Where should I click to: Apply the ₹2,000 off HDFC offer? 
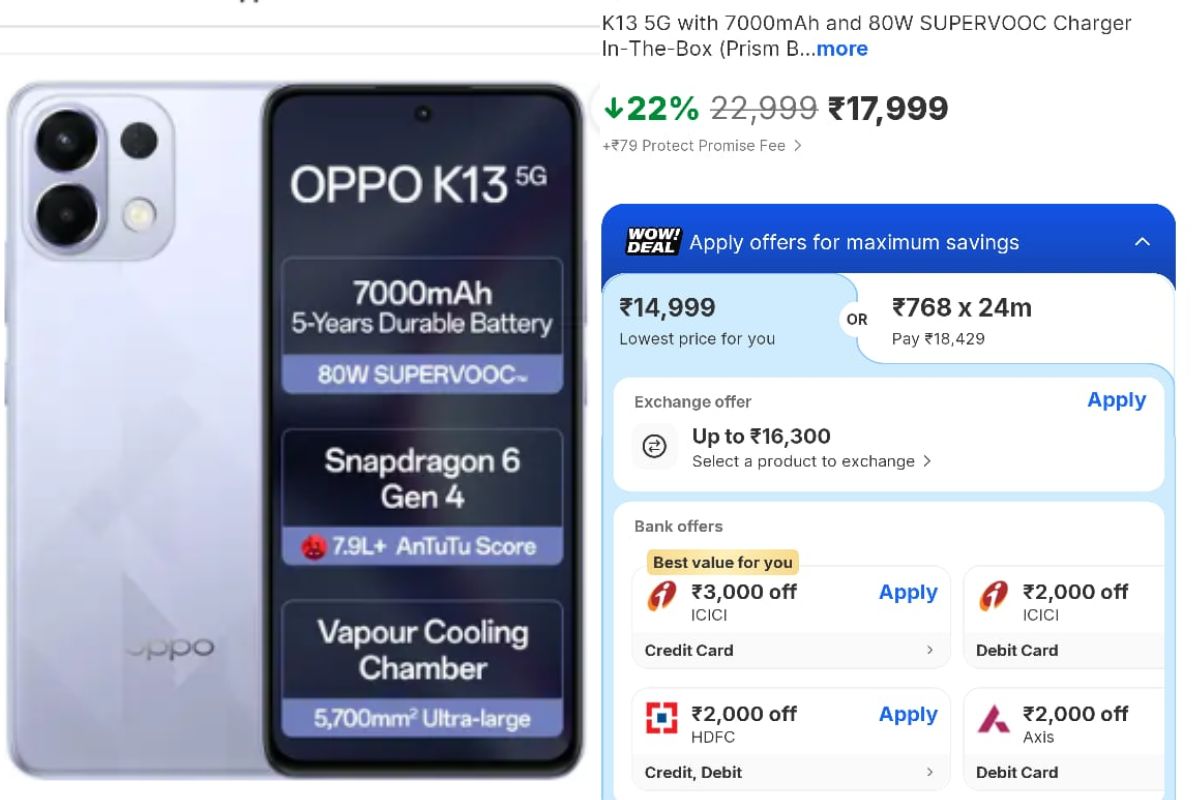[x=907, y=714]
